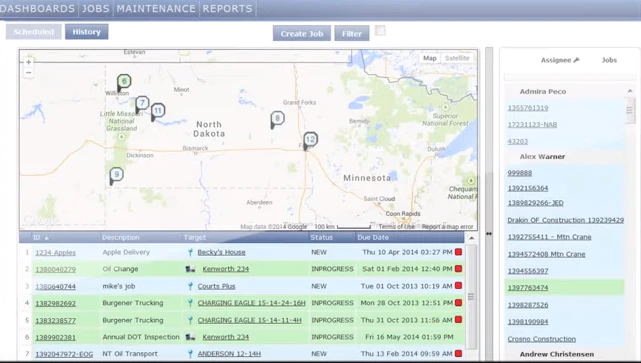Open the Becky's House target link

[222, 252]
